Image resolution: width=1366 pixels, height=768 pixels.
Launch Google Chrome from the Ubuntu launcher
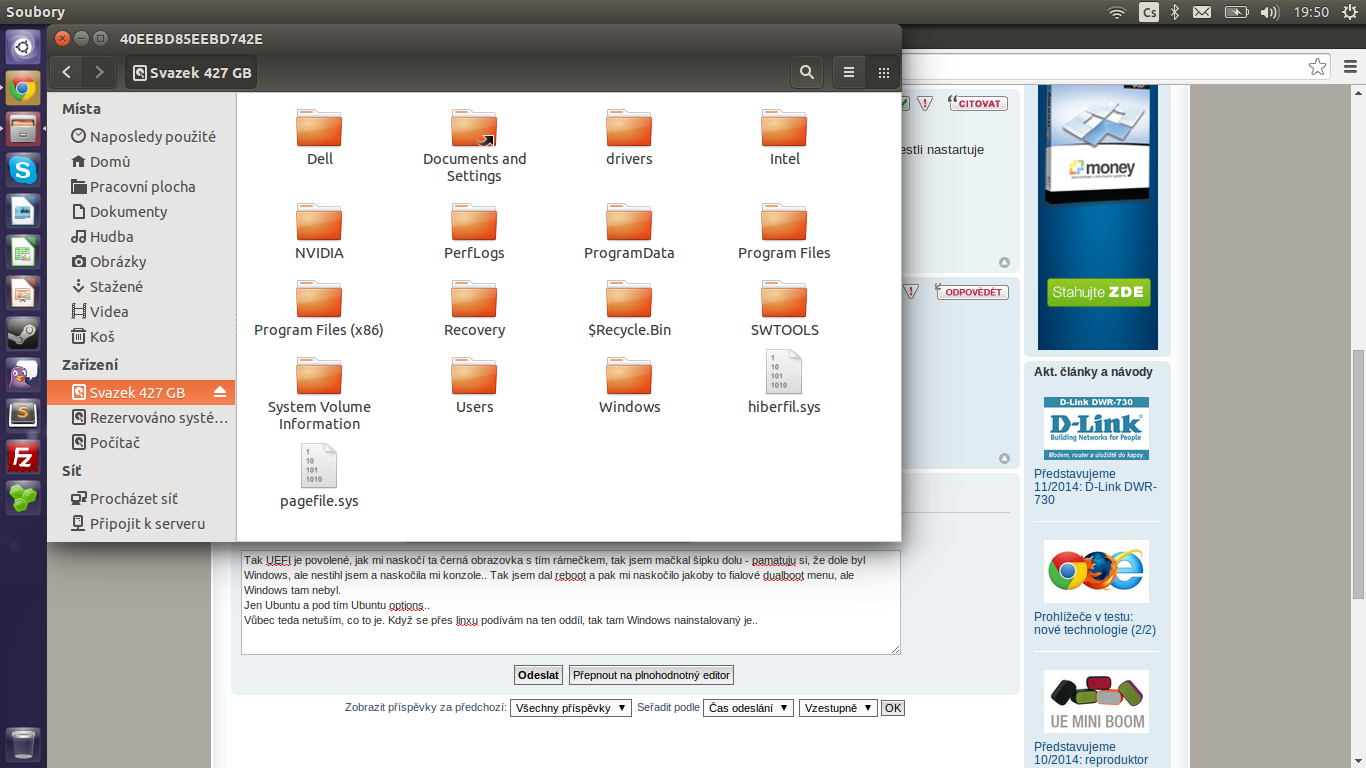(x=23, y=88)
